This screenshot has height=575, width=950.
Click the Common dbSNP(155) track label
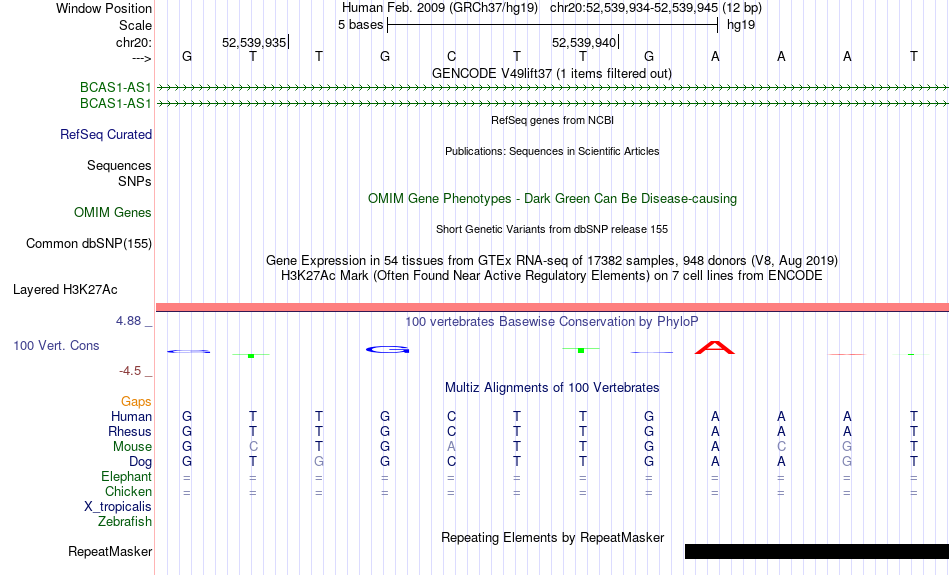(x=89, y=244)
